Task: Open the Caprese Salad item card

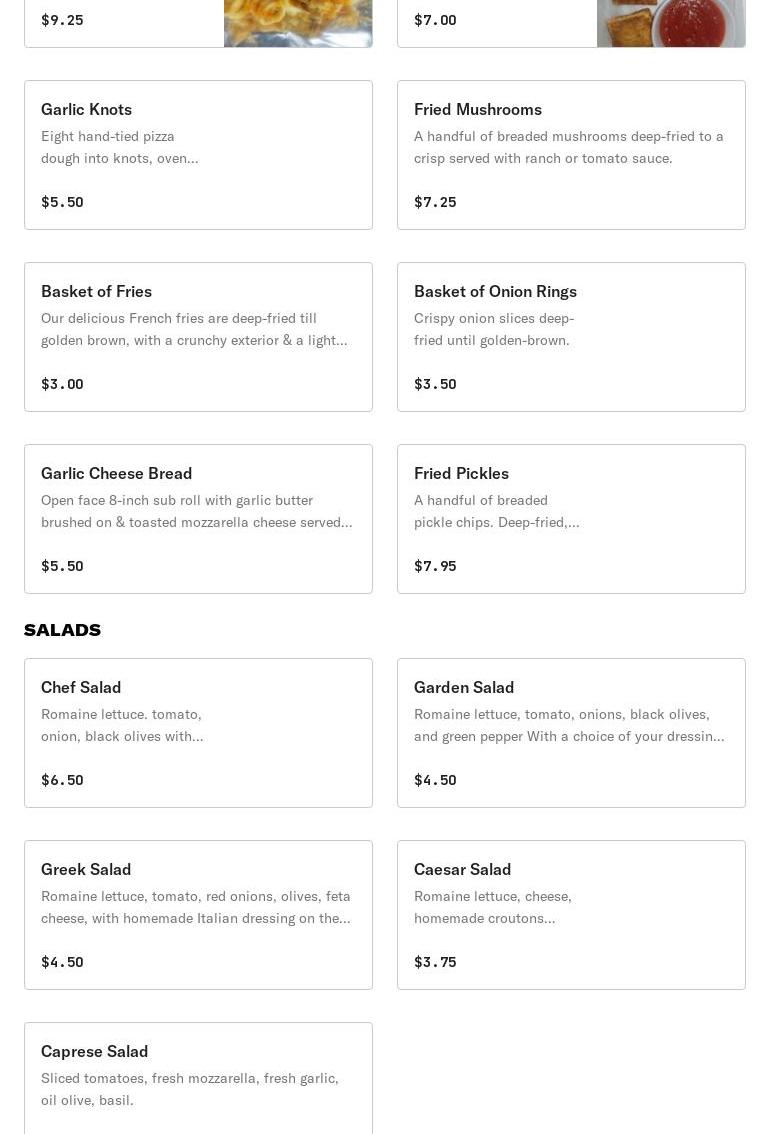Action: [x=198, y=1078]
